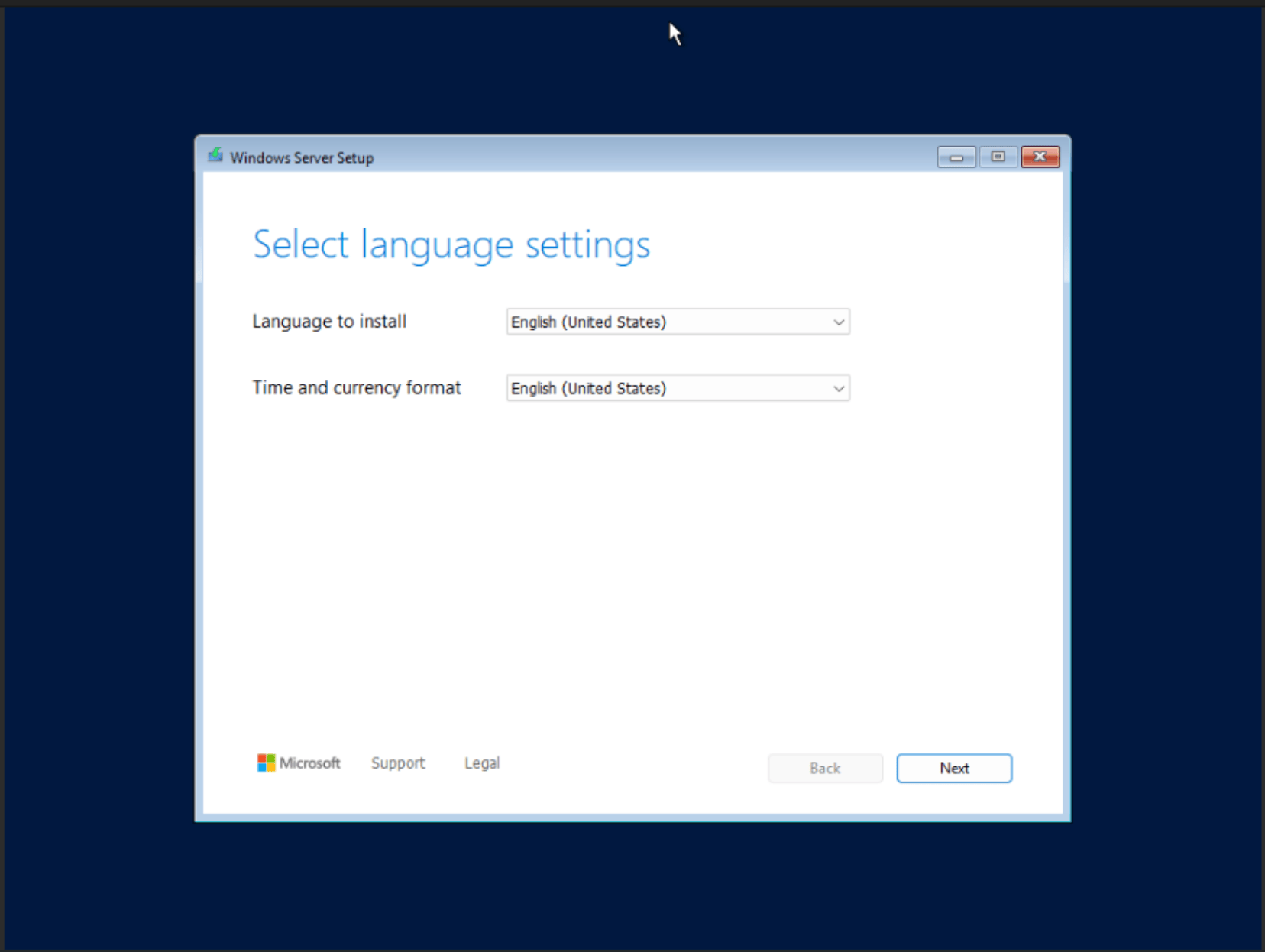Click the Microsoft logo
1265x952 pixels.
299,763
